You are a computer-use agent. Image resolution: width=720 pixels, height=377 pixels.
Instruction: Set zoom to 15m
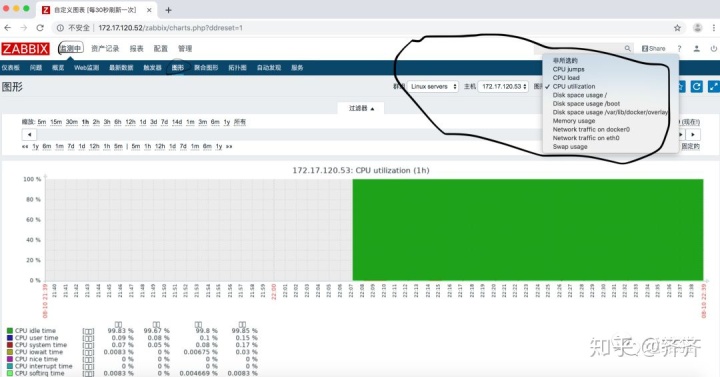[56, 122]
